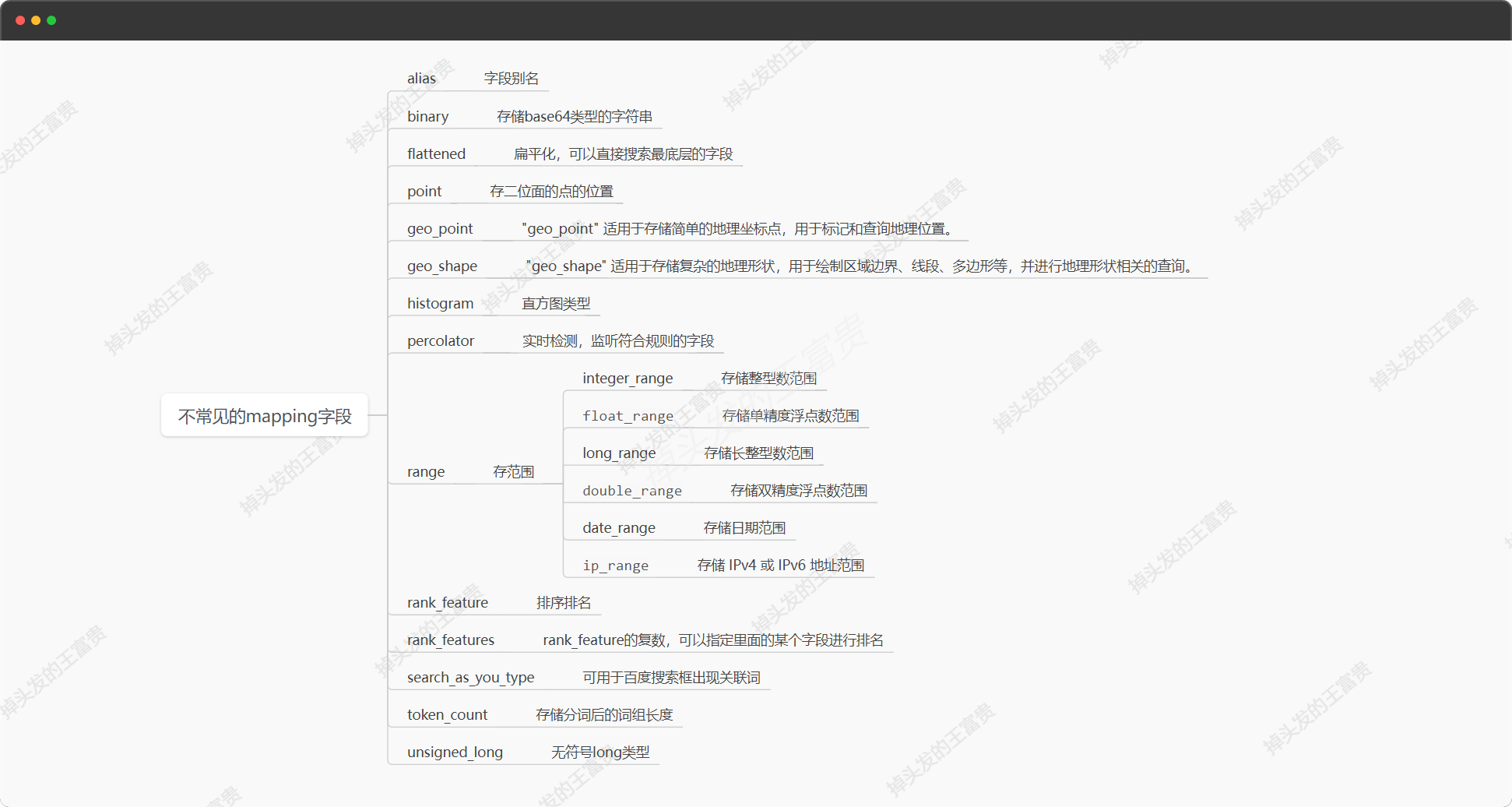
Task: Click the 存二位面的点的位置 text
Action: (x=551, y=191)
